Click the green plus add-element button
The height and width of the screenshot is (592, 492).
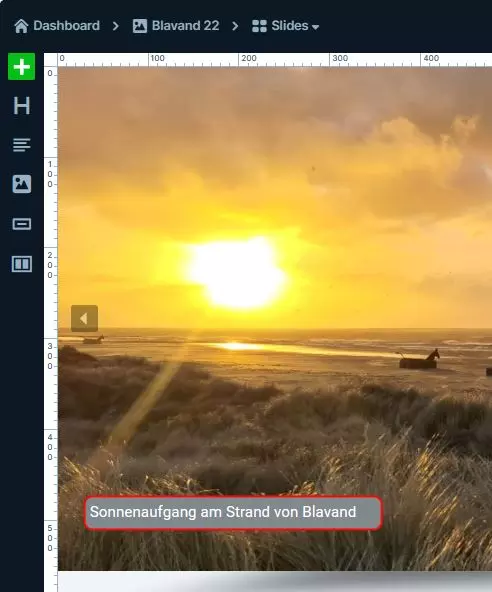pos(22,67)
